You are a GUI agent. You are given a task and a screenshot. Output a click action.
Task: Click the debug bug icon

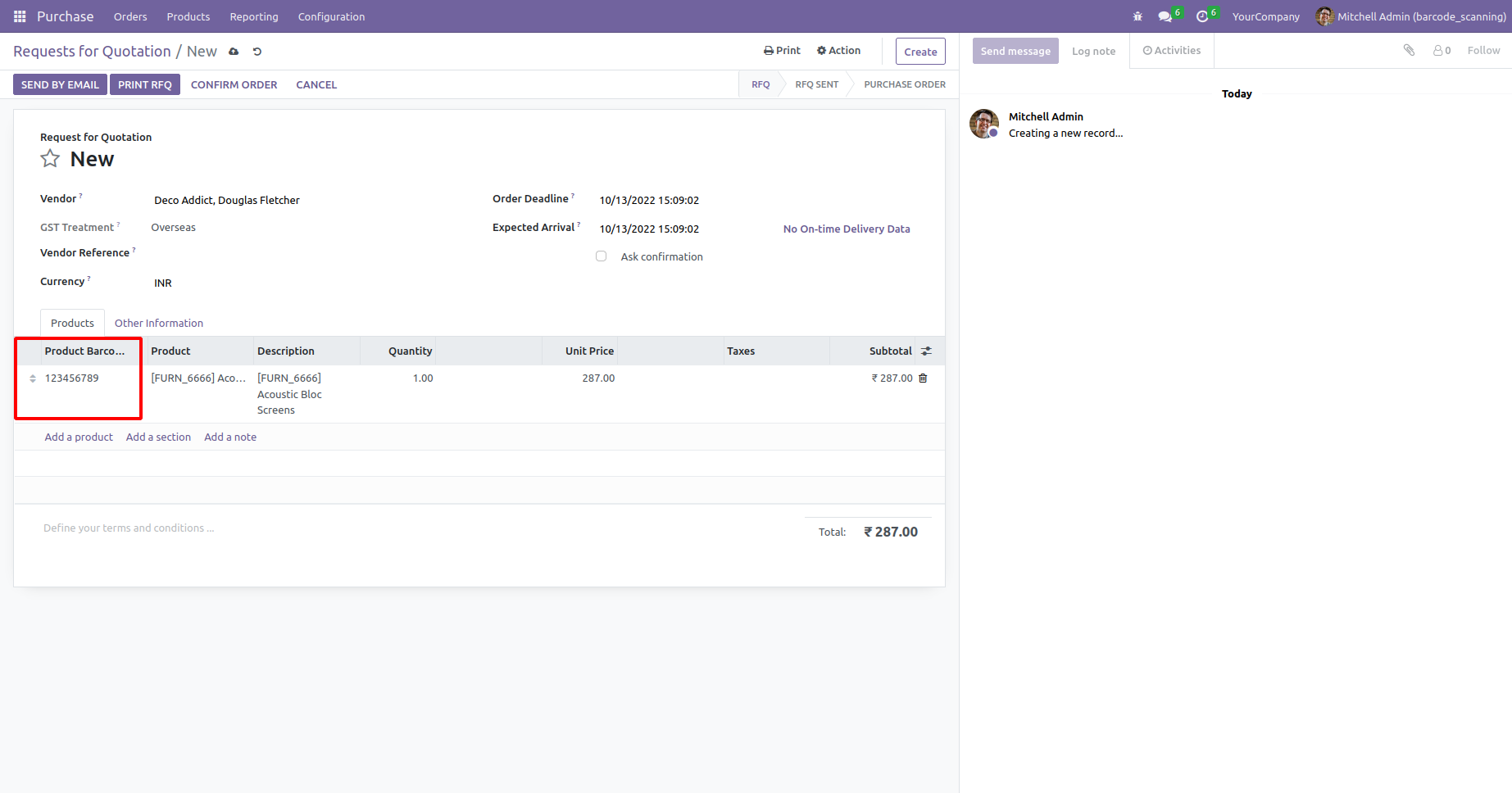tap(1137, 16)
